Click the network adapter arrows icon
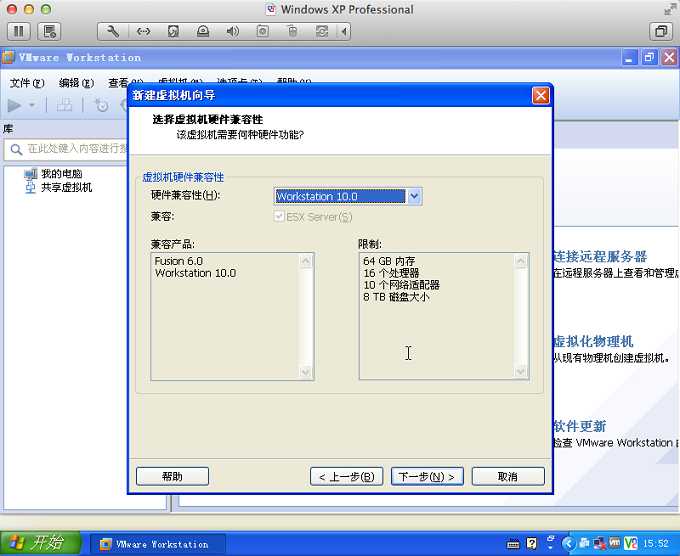Image resolution: width=680 pixels, height=556 pixels. click(x=143, y=31)
